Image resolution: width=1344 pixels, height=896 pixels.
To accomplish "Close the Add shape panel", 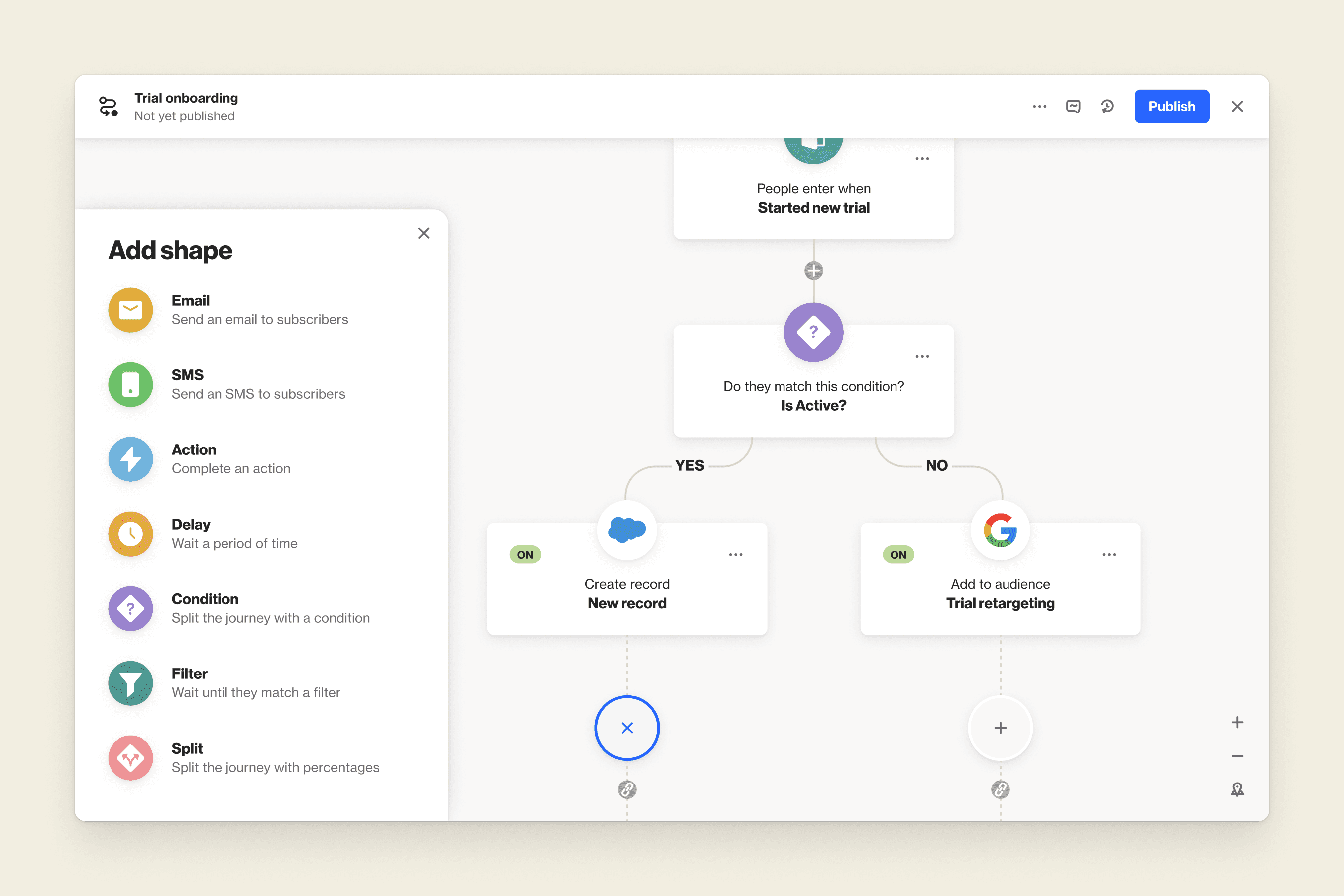I will click(424, 233).
